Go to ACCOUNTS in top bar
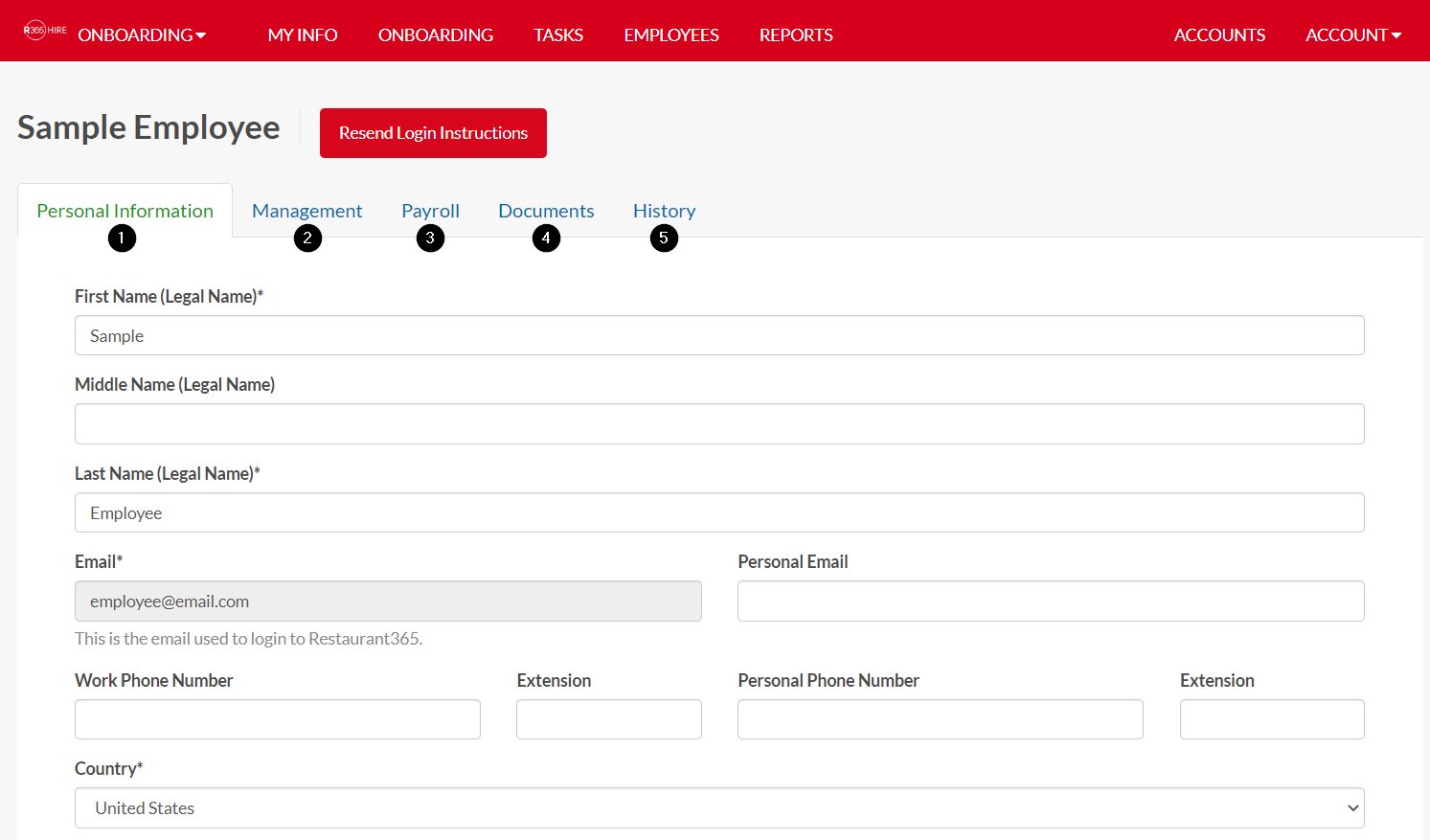 (1219, 35)
